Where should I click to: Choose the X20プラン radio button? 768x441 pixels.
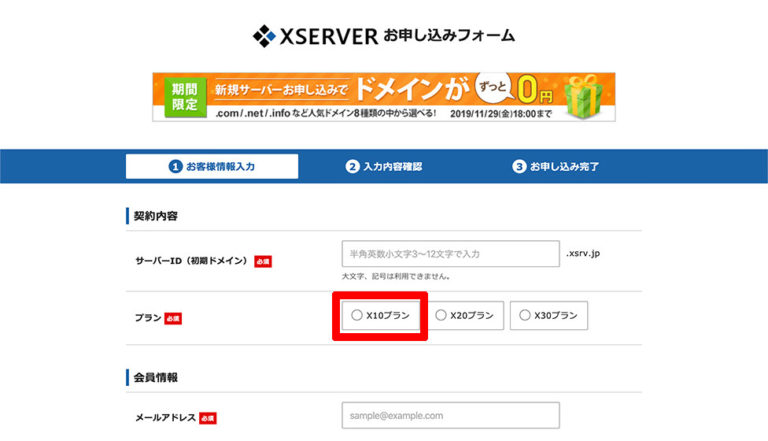click(441, 315)
